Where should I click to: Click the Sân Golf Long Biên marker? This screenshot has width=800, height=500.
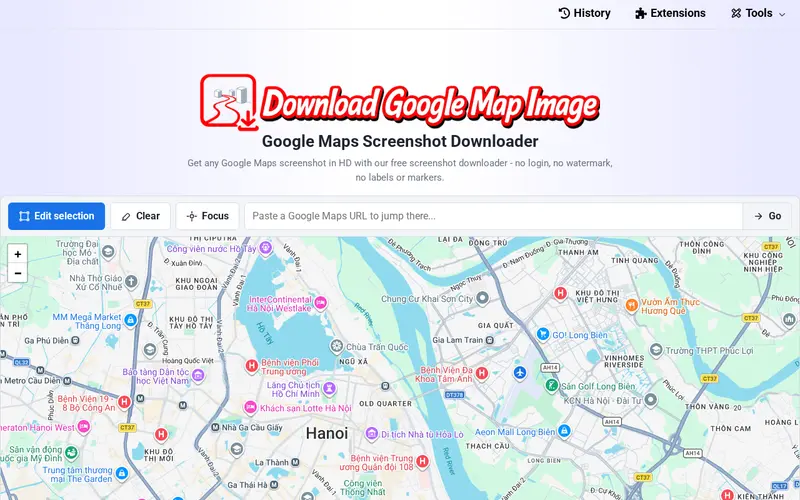pyautogui.click(x=552, y=385)
